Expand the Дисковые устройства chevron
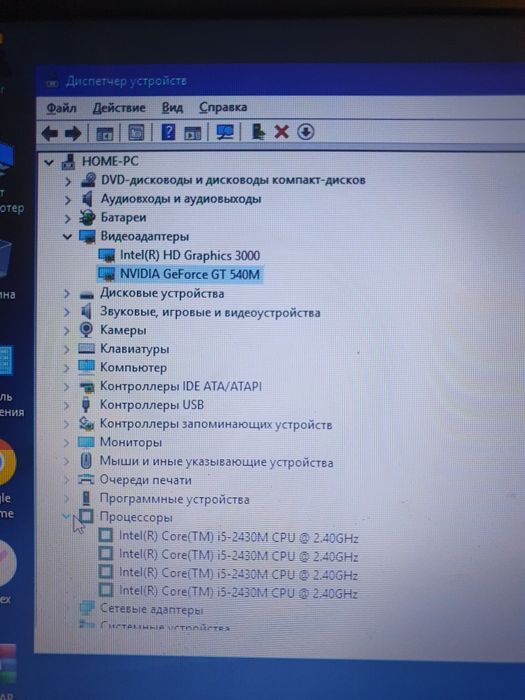The height and width of the screenshot is (700, 525). (67, 294)
